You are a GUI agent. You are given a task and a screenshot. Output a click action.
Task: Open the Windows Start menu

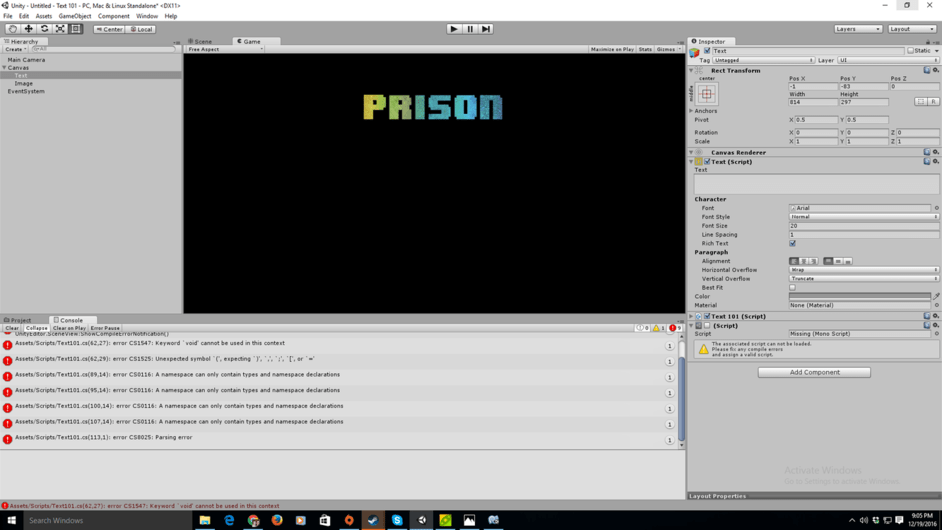(x=11, y=520)
